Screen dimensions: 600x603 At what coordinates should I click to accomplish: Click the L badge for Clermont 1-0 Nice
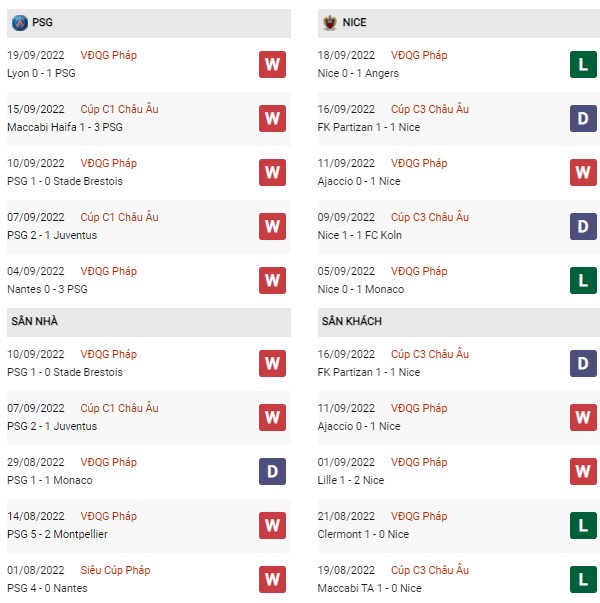tap(583, 525)
